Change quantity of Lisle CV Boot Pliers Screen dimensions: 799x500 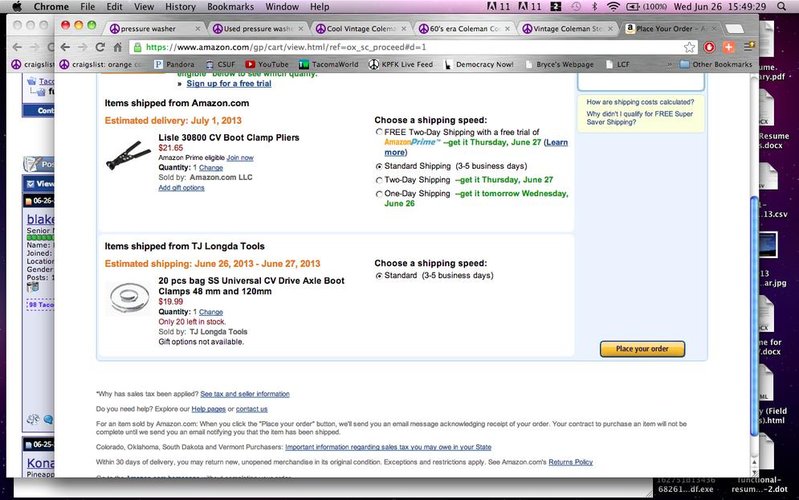coord(211,168)
